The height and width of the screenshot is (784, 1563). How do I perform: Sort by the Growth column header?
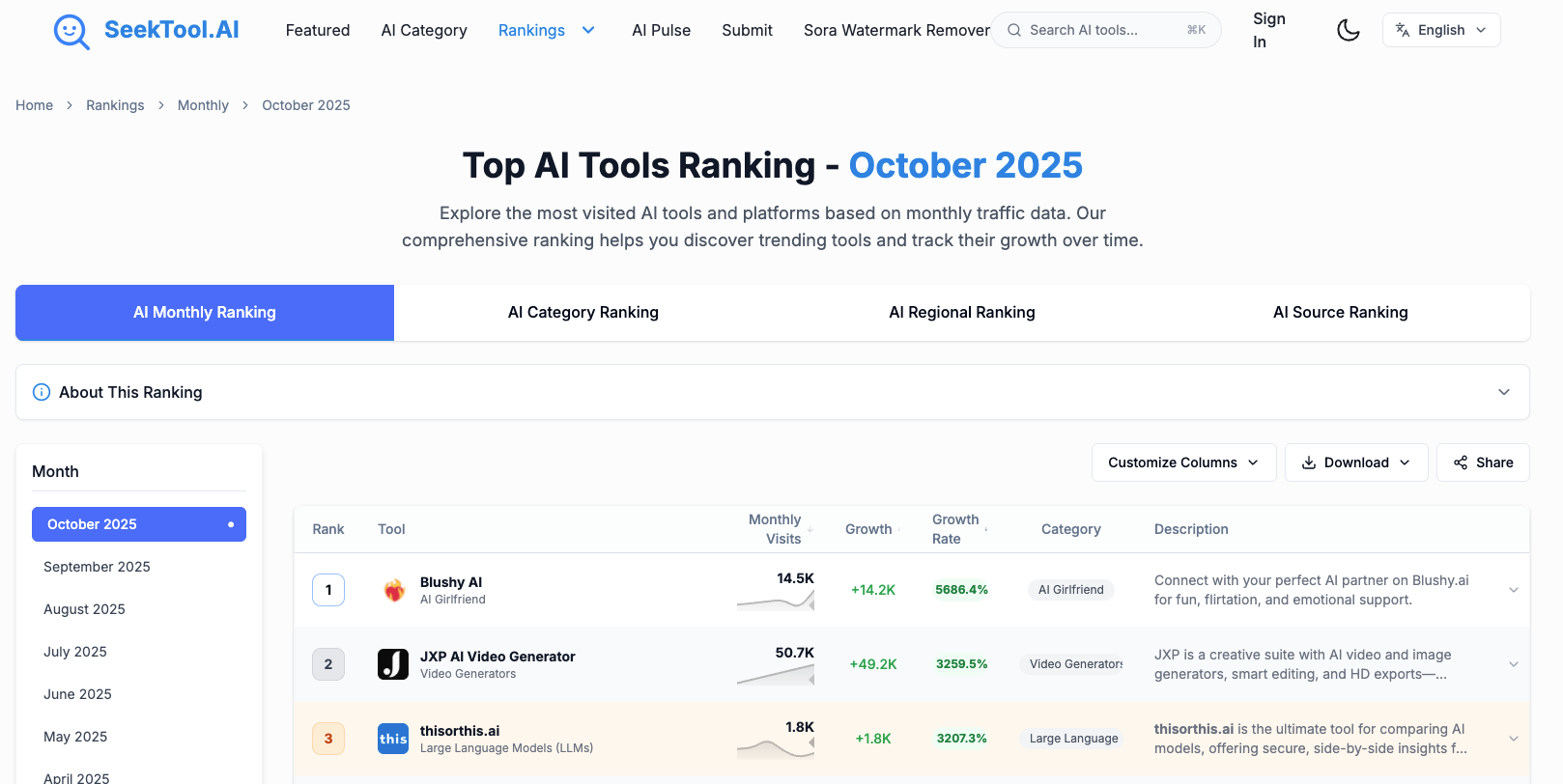(871, 529)
